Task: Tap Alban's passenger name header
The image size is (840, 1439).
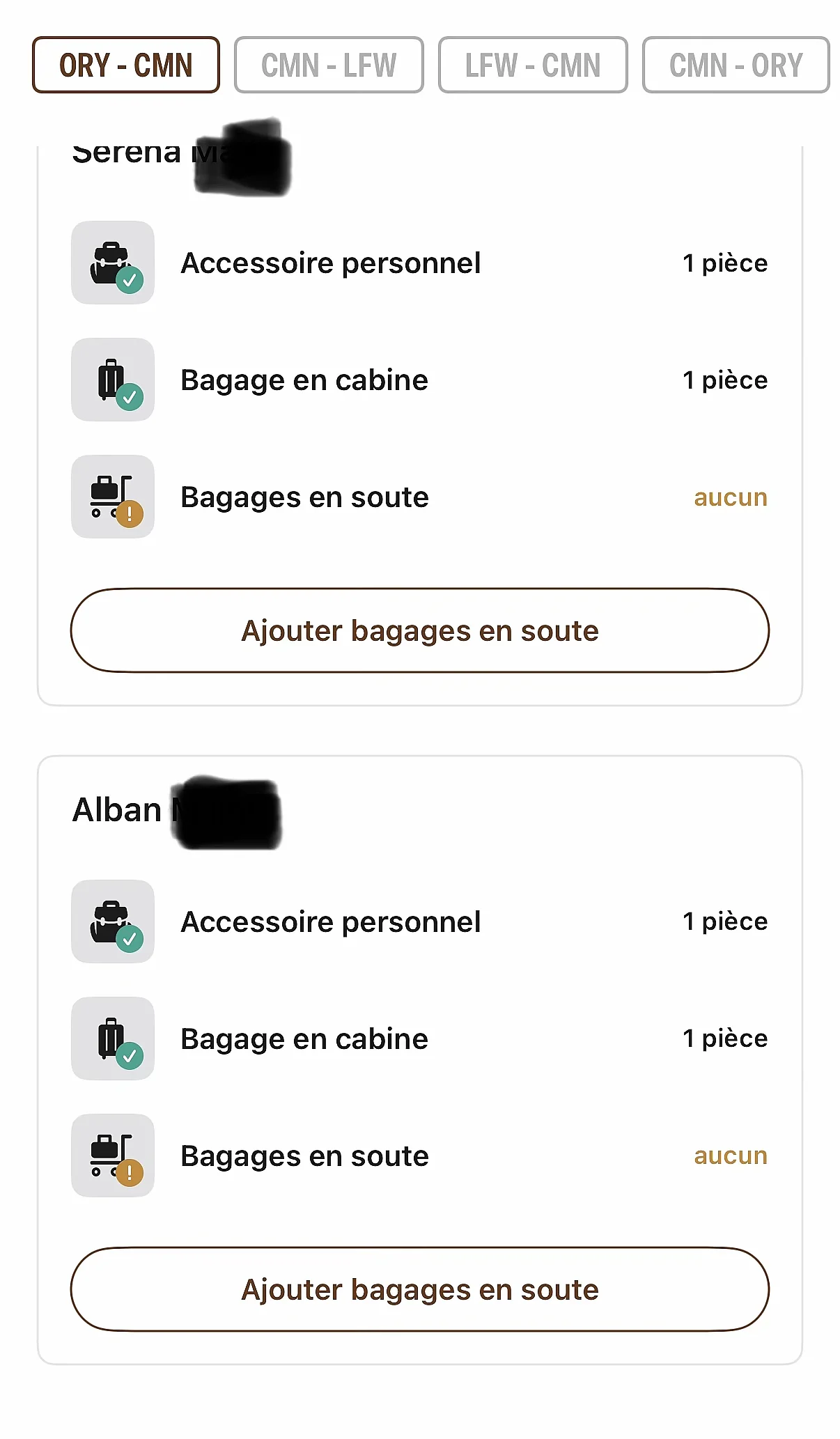Action: pos(177,811)
